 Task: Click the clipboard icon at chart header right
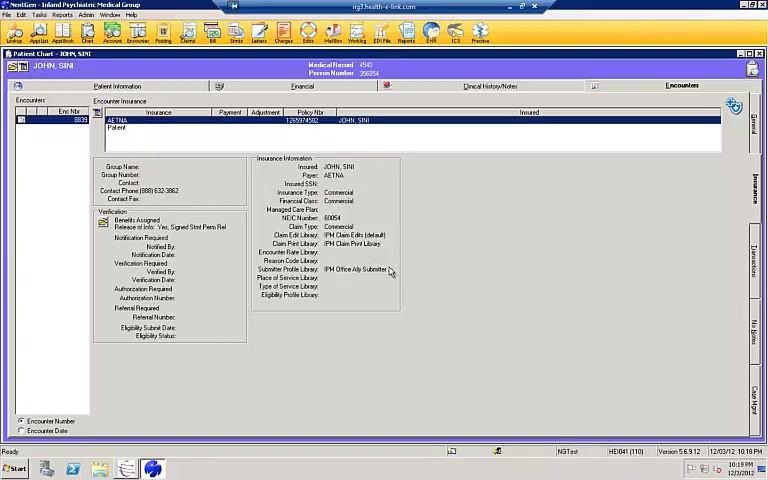point(752,69)
